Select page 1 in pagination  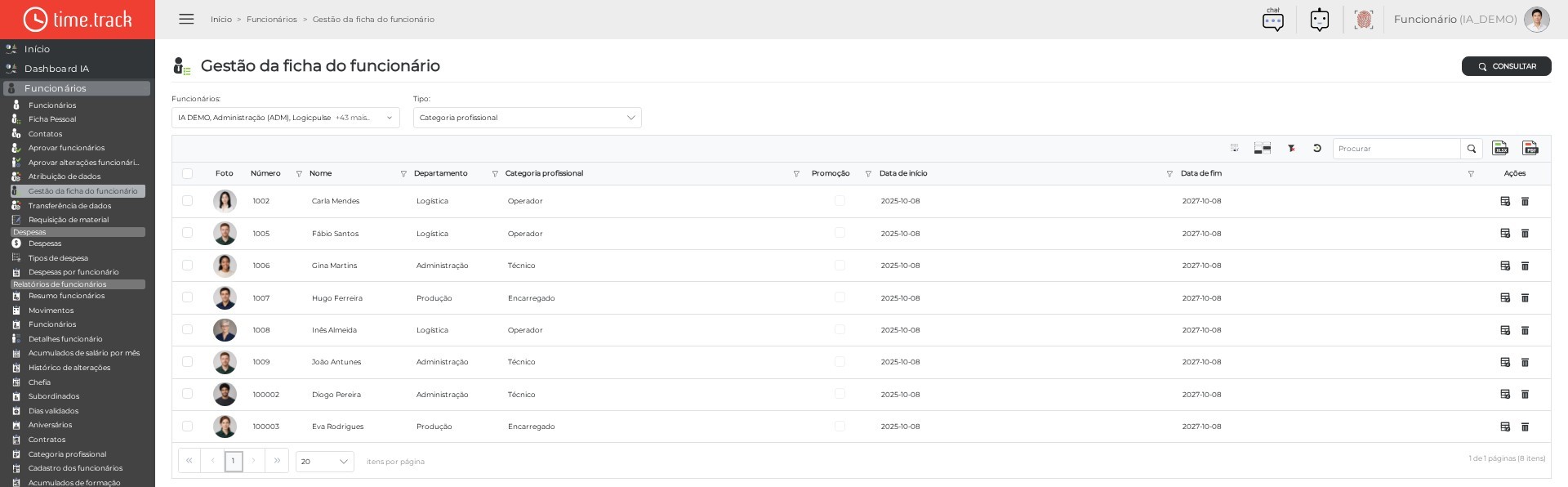pos(234,461)
